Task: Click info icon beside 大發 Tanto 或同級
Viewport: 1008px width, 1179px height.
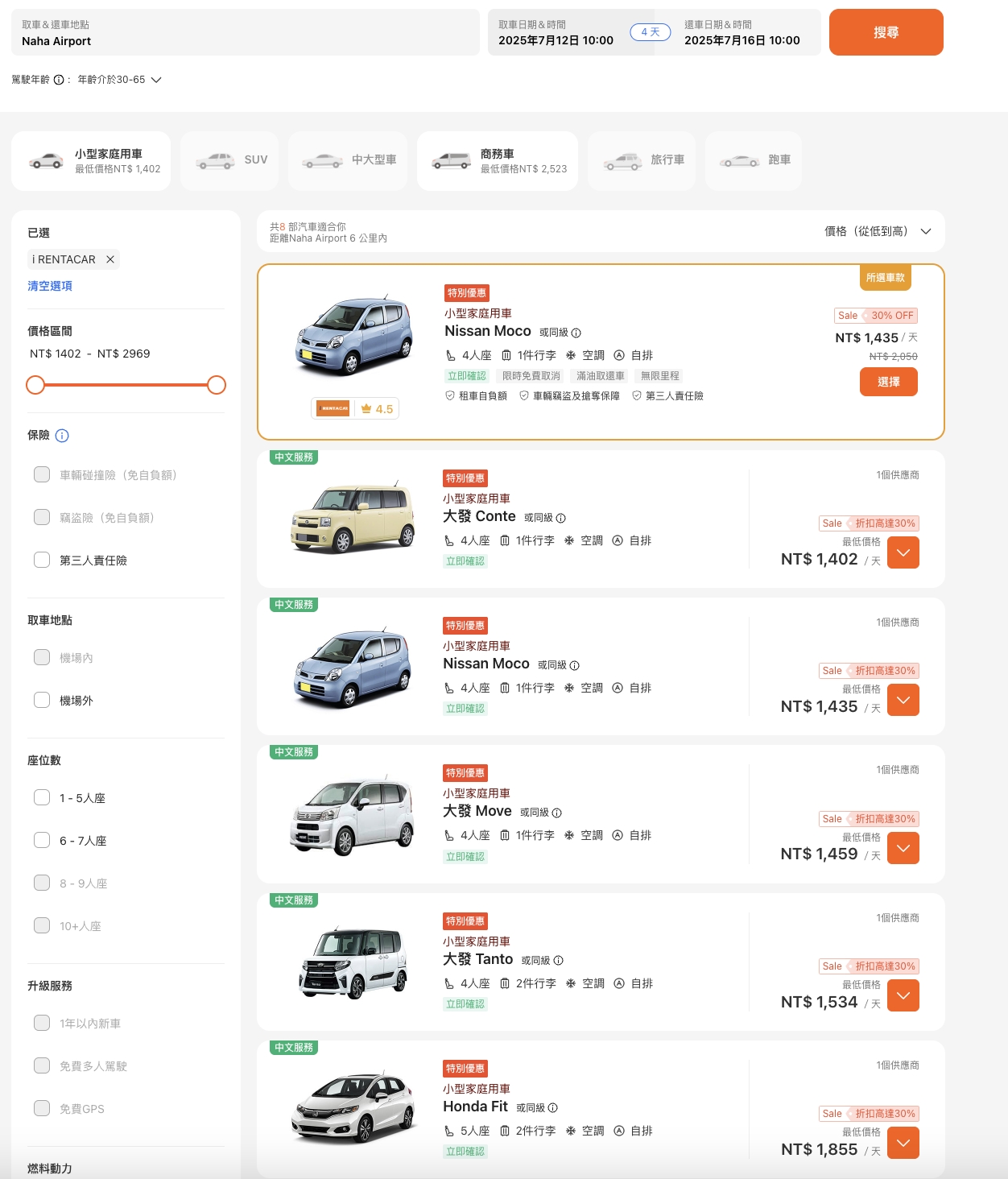Action: [559, 961]
